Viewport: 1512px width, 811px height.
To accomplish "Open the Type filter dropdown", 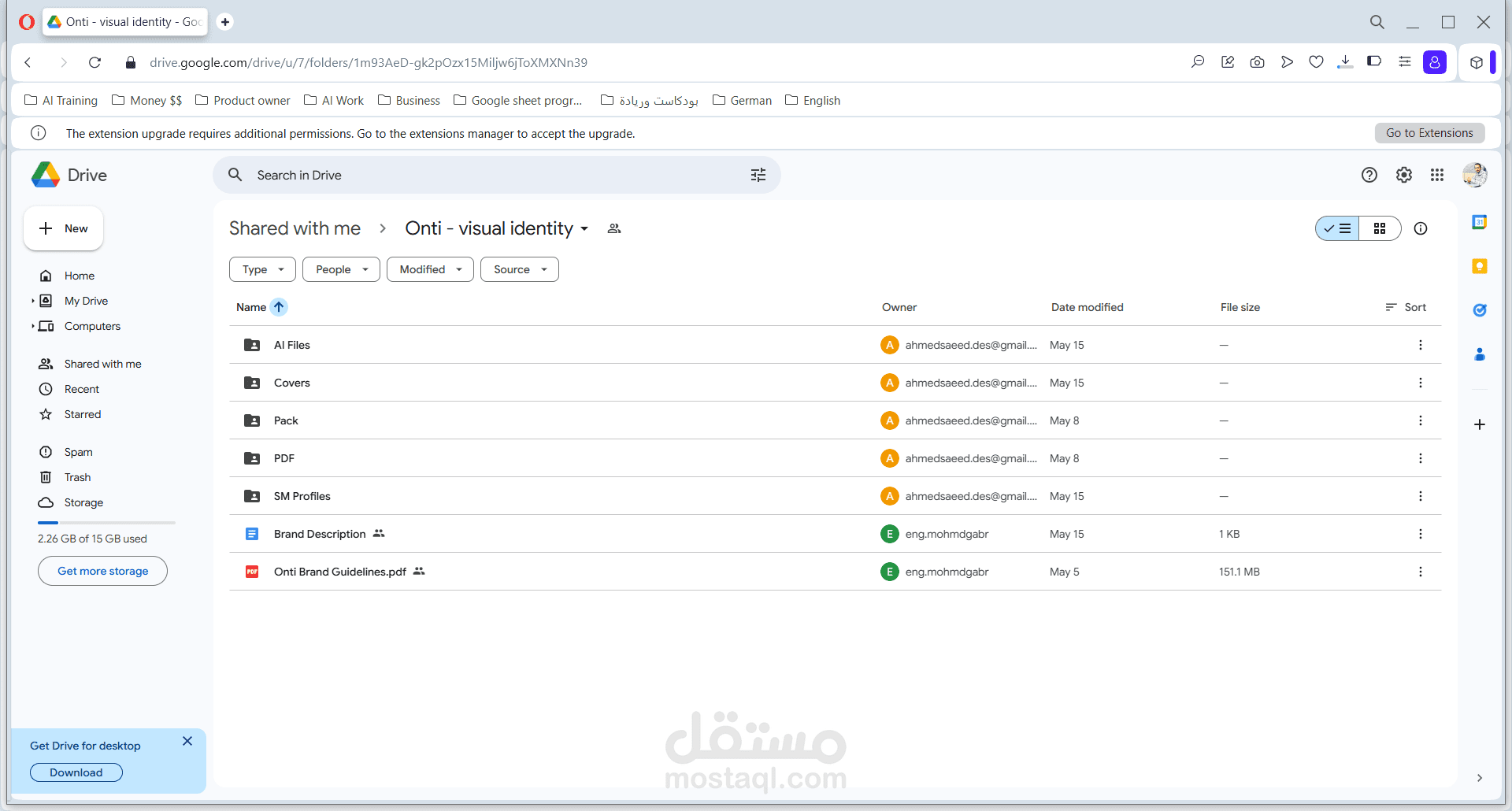I will [x=262, y=269].
